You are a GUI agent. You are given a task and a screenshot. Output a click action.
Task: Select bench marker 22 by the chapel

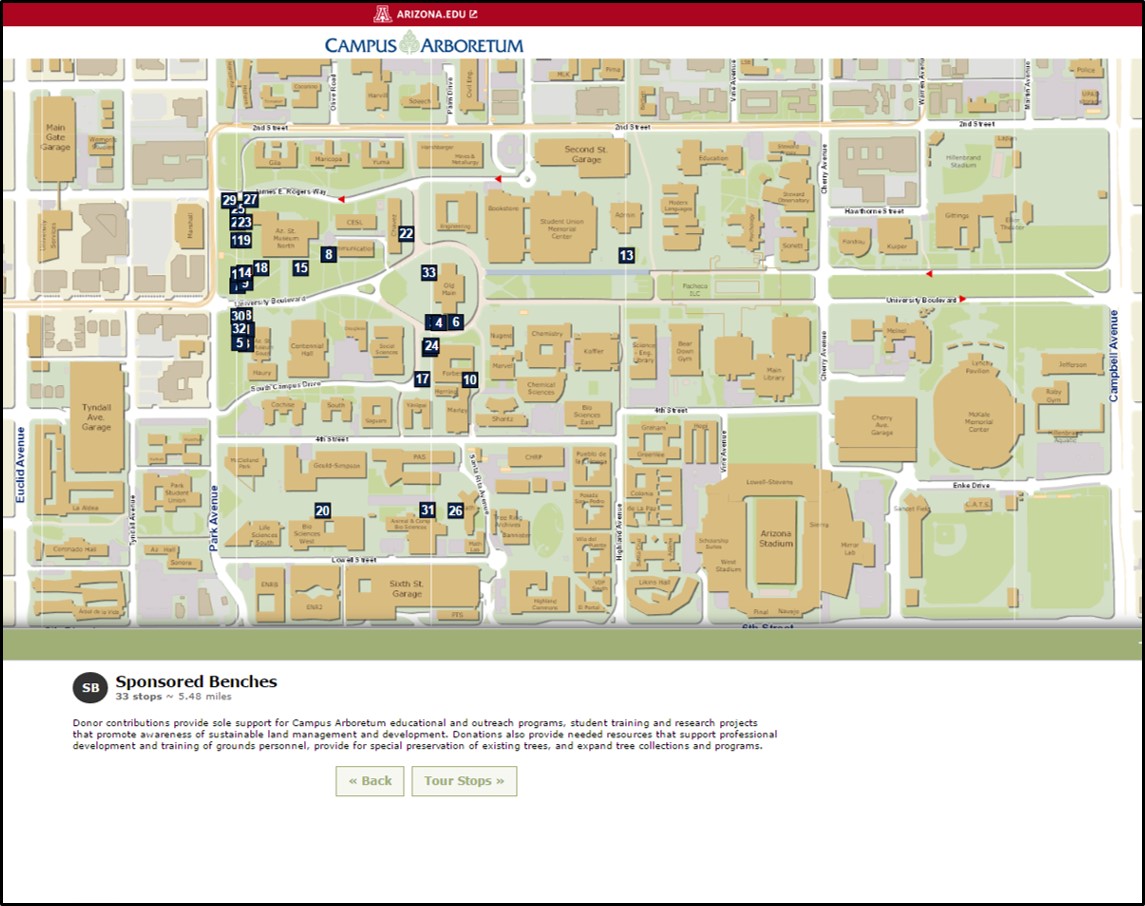[x=406, y=234]
